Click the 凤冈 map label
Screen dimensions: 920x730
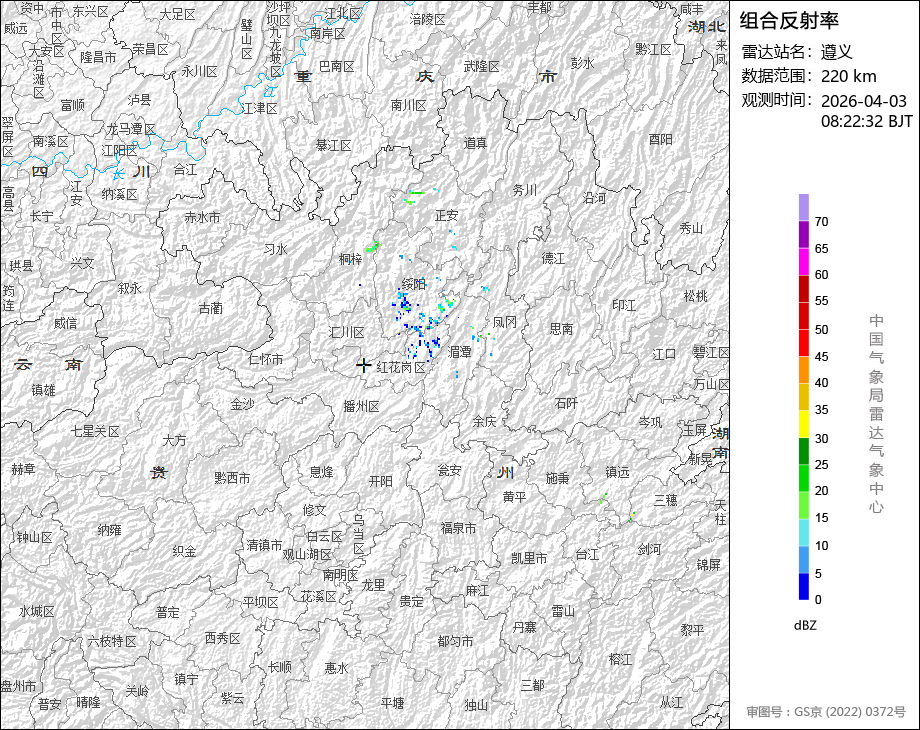pos(505,322)
